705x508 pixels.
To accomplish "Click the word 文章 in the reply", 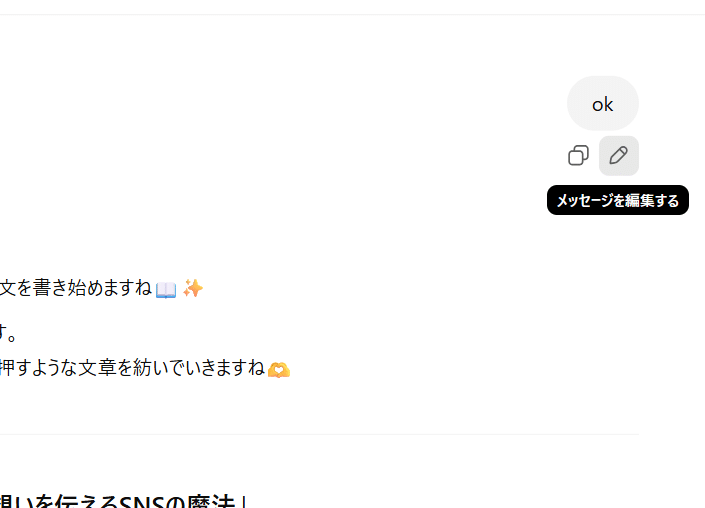I will [x=97, y=368].
